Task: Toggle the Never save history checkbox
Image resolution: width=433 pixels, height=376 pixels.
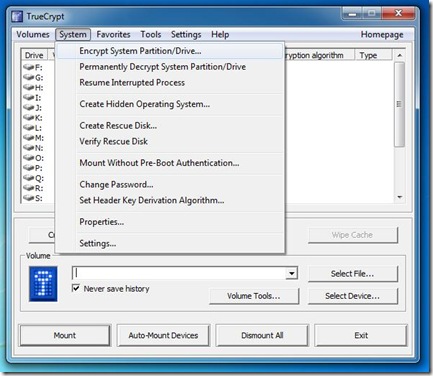Action: 76,288
